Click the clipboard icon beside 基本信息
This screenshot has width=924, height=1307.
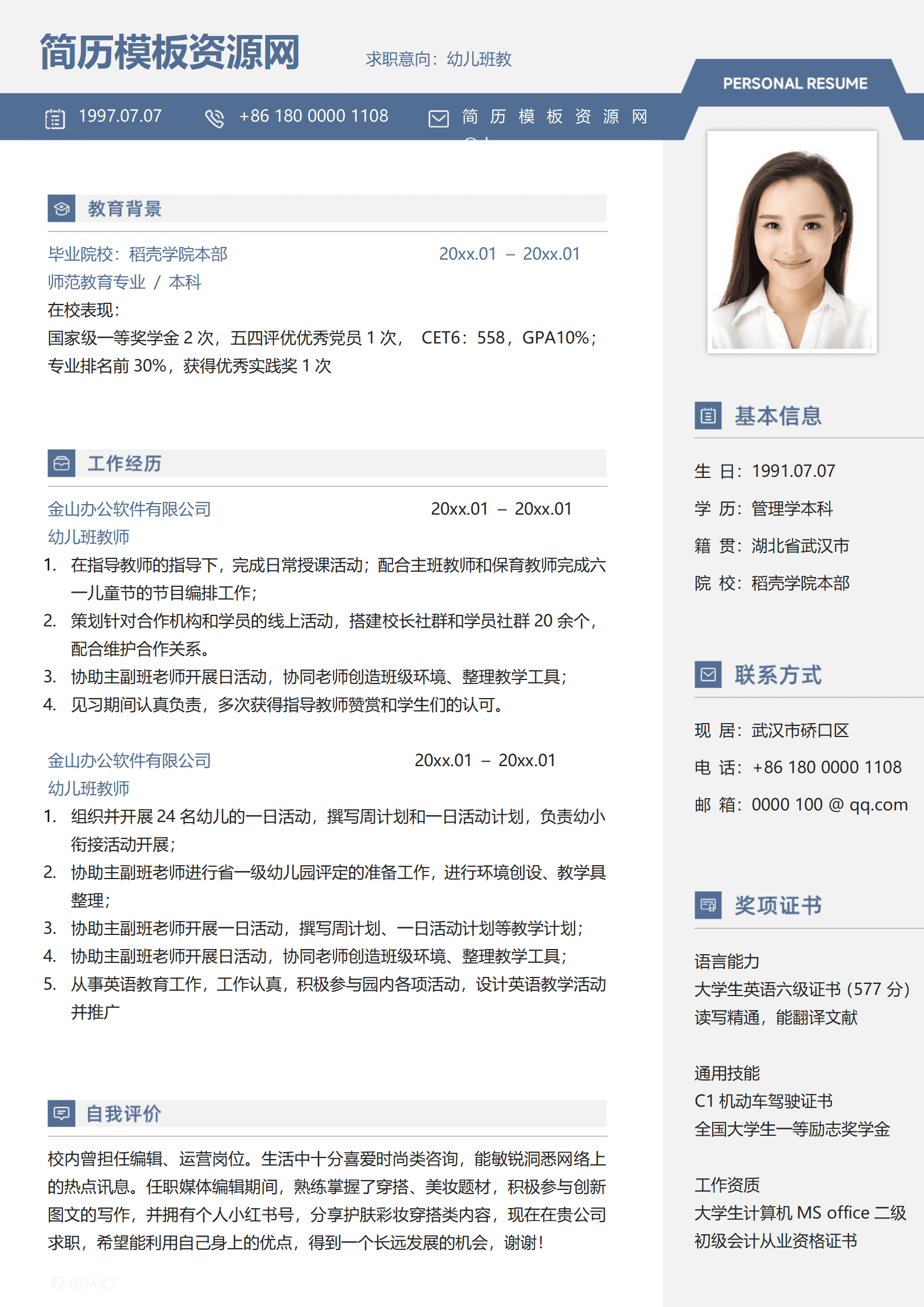pos(708,416)
